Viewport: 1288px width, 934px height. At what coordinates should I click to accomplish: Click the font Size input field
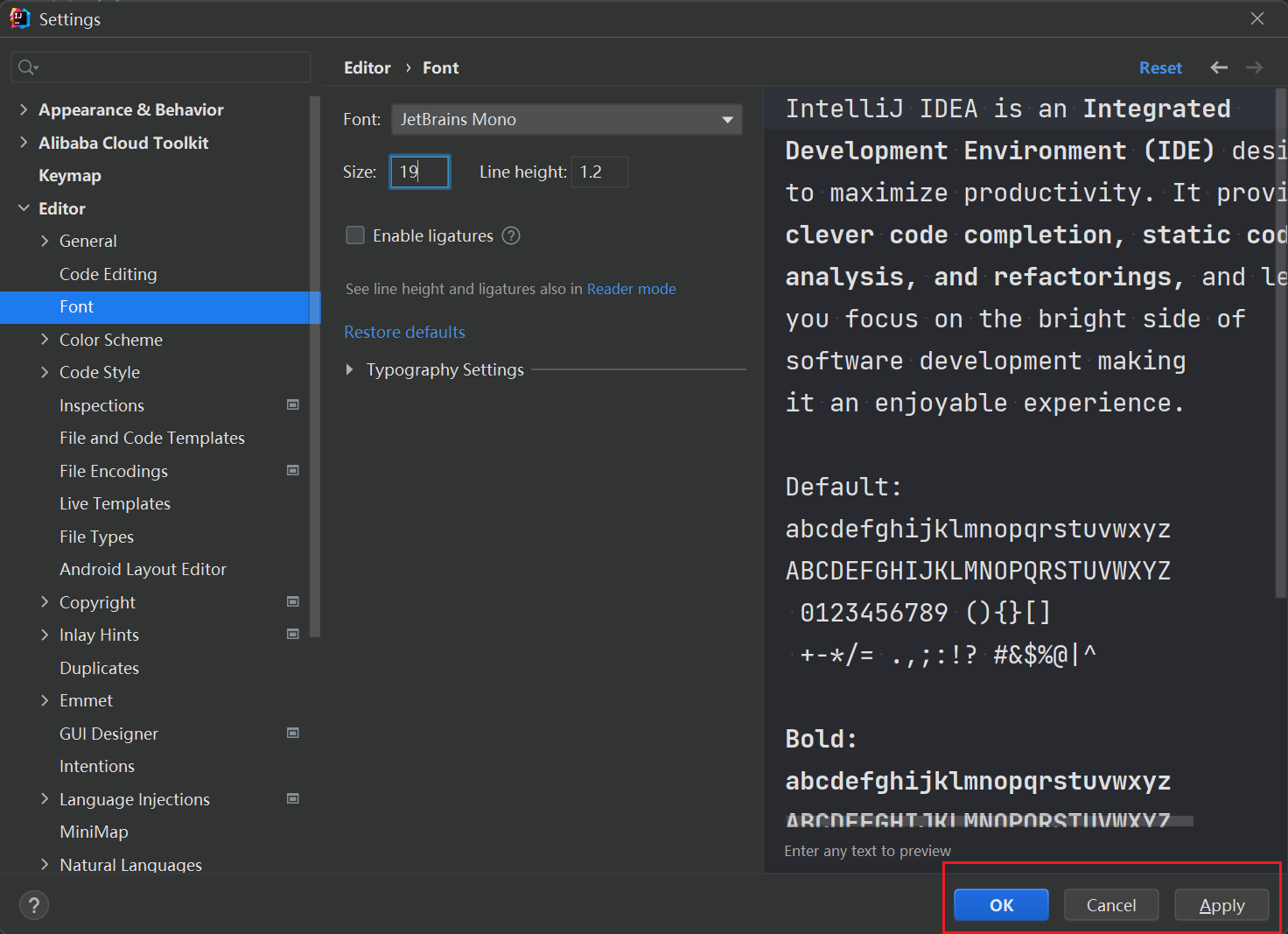[x=420, y=172]
